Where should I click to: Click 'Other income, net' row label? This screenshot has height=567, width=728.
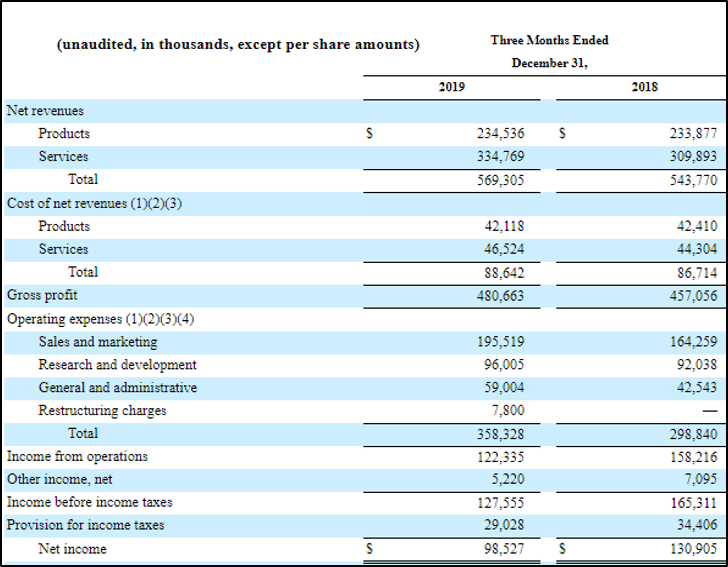[x=59, y=479]
